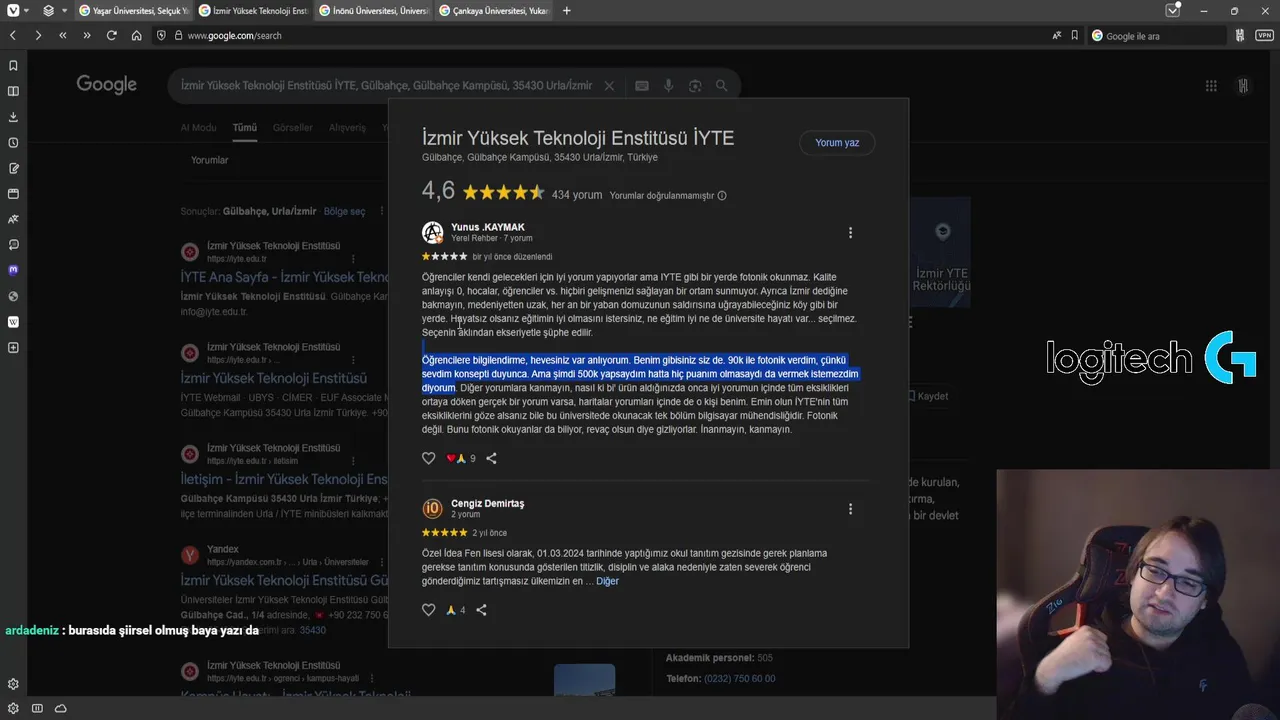Open sidebar settings gear icon
The height and width of the screenshot is (720, 1280).
[13, 684]
